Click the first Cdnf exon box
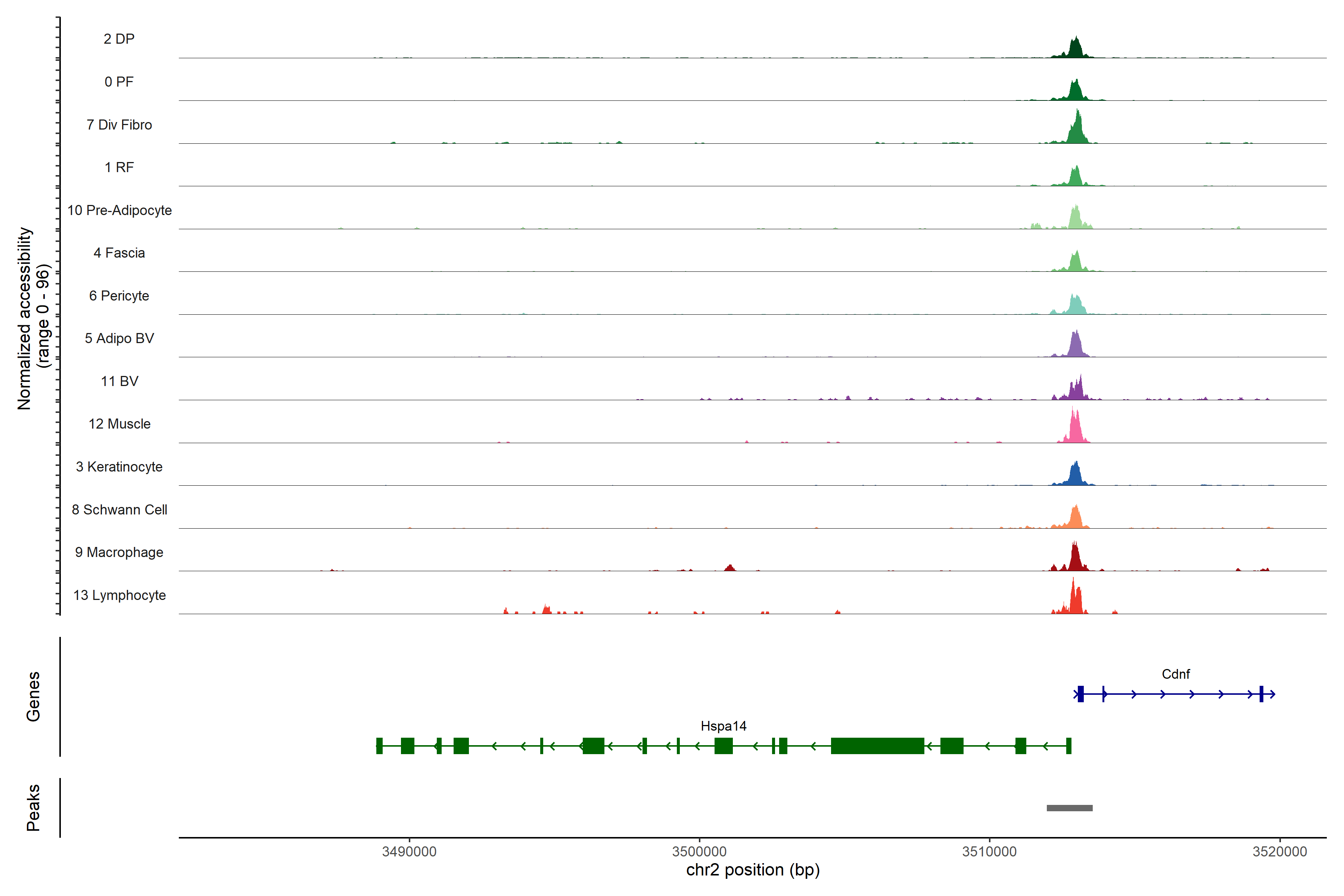This screenshot has width=1344, height=896. (1080, 694)
